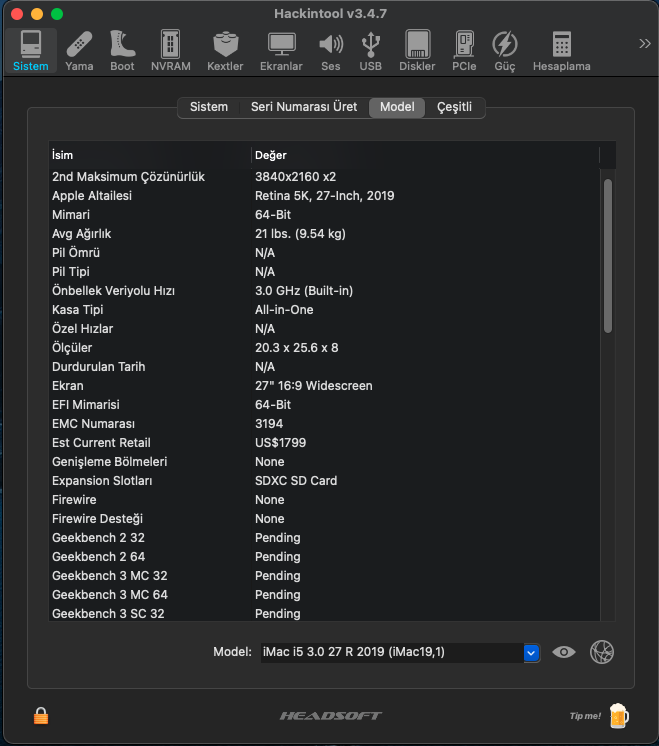This screenshot has height=746, width=659.
Task: Open the Ses audio icon
Action: pyautogui.click(x=330, y=50)
